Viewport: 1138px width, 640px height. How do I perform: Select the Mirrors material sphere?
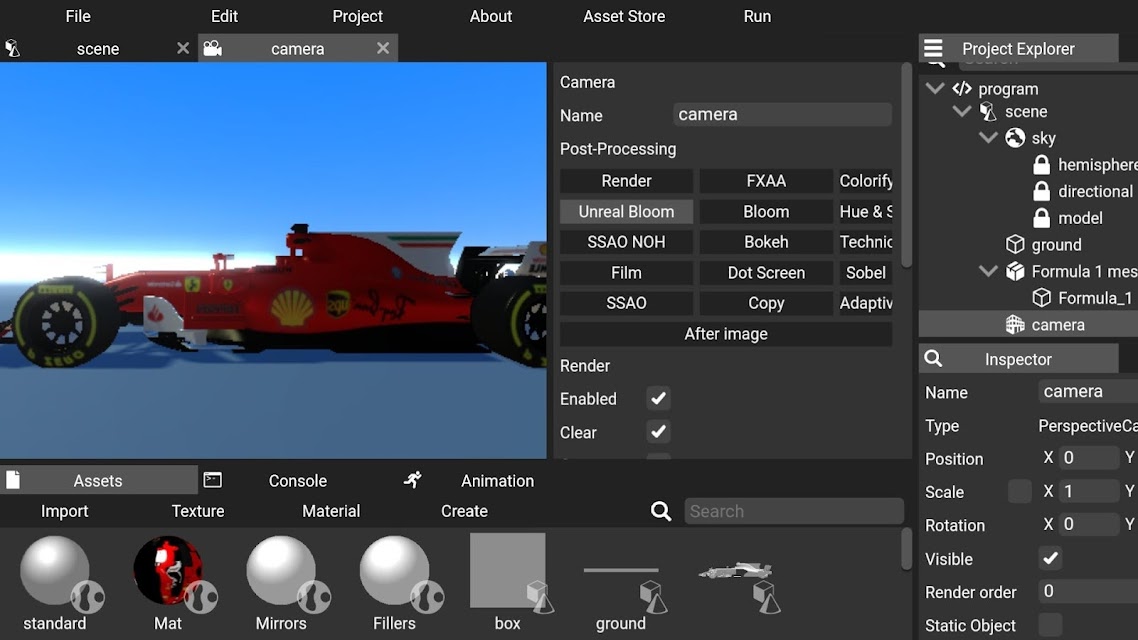click(x=282, y=570)
